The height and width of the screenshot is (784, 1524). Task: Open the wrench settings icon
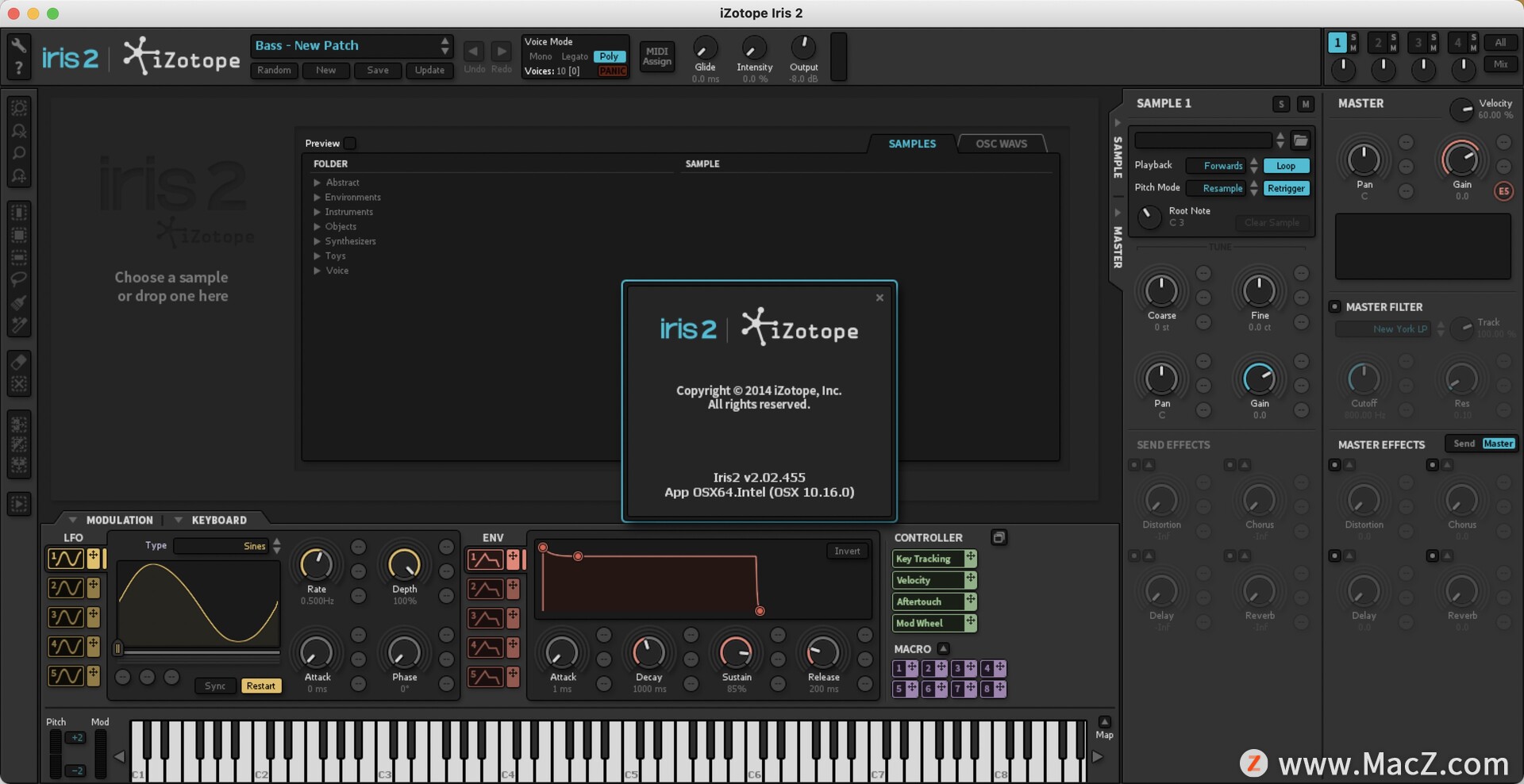tap(19, 45)
